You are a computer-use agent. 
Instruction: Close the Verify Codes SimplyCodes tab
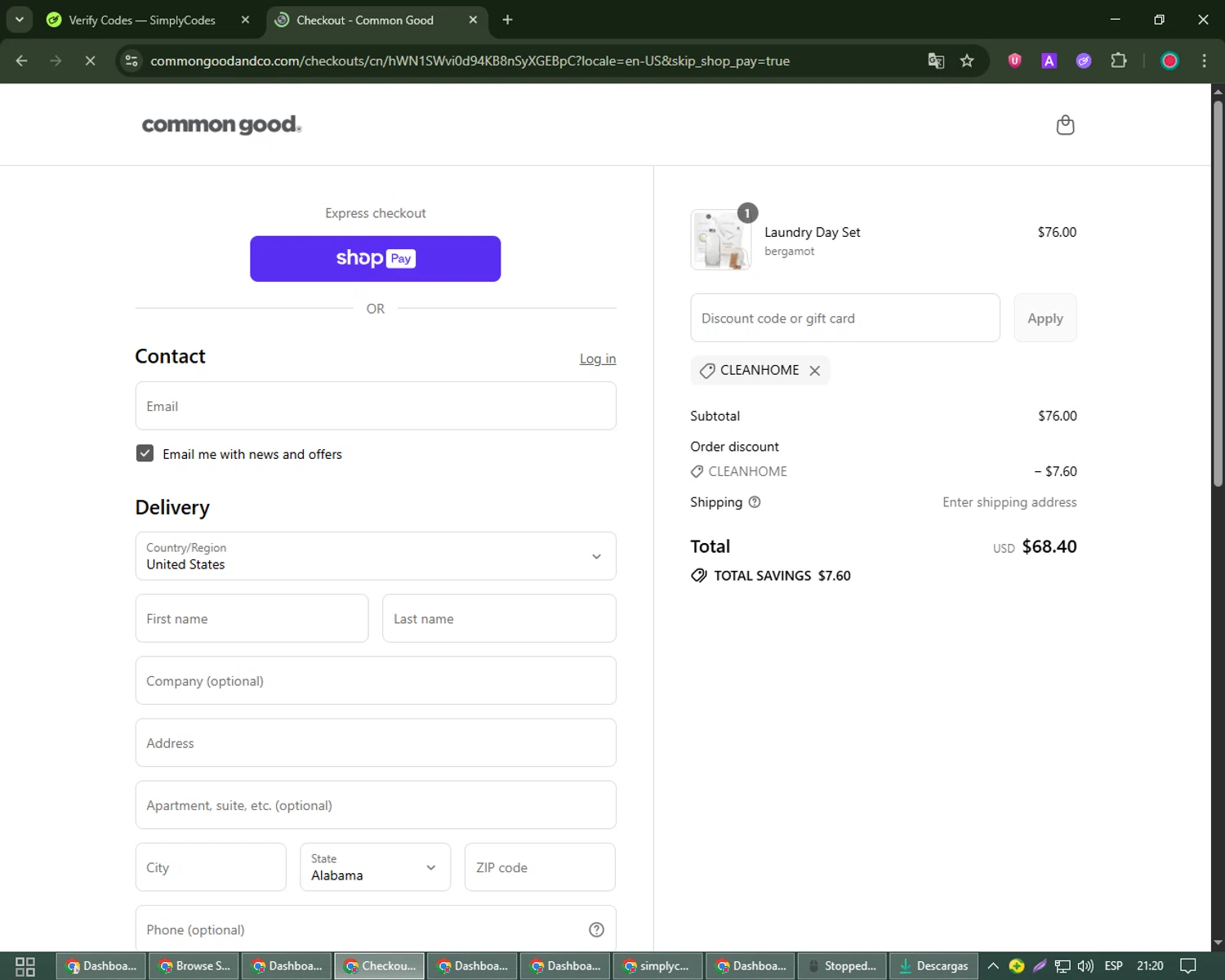(x=245, y=20)
